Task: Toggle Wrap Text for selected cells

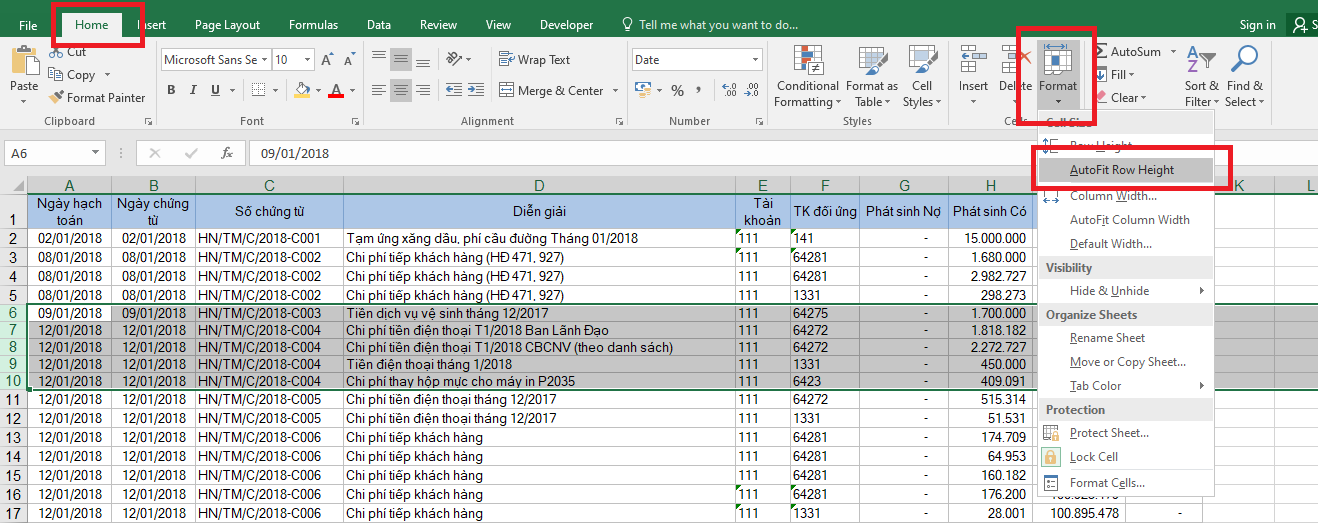Action: pos(534,60)
